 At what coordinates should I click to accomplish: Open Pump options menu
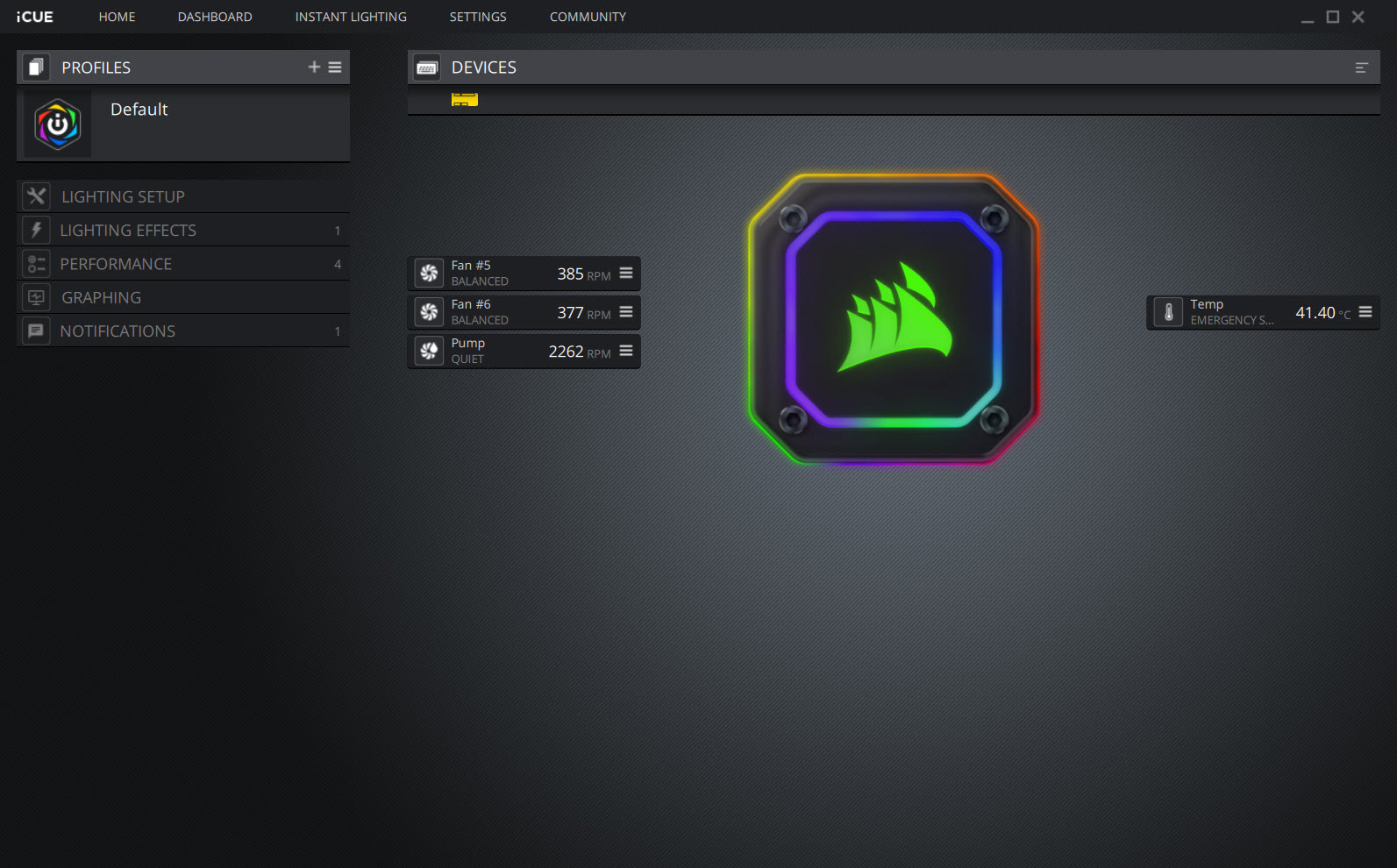pyautogui.click(x=626, y=350)
